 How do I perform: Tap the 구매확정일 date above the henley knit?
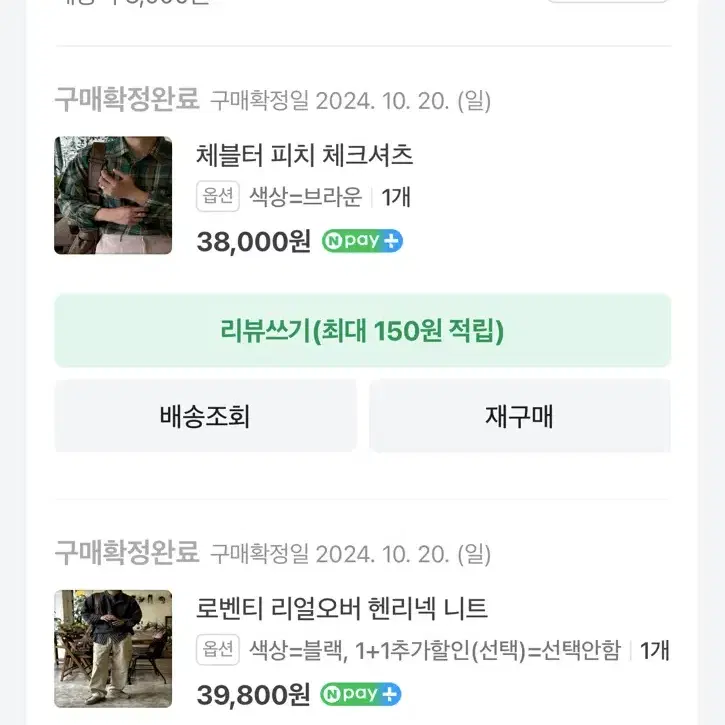(350, 554)
